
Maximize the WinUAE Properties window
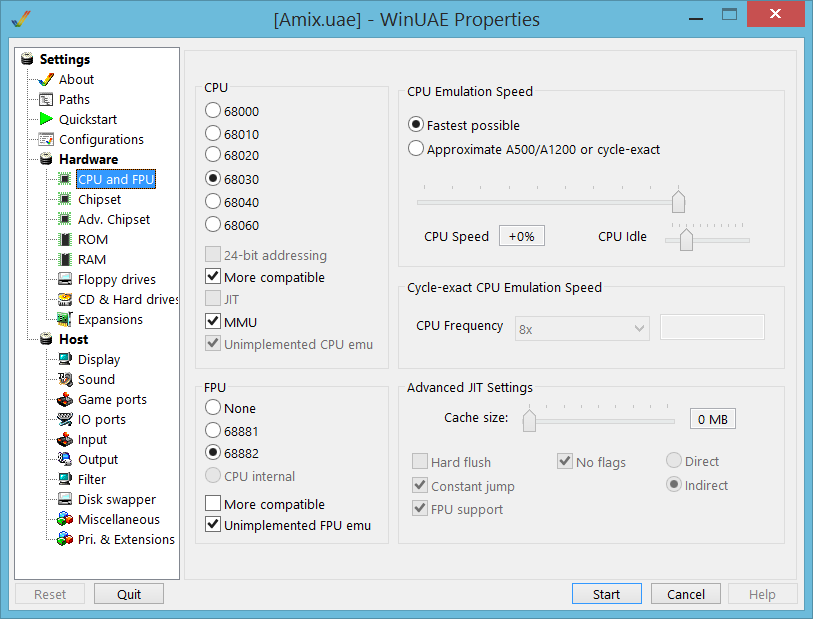729,15
